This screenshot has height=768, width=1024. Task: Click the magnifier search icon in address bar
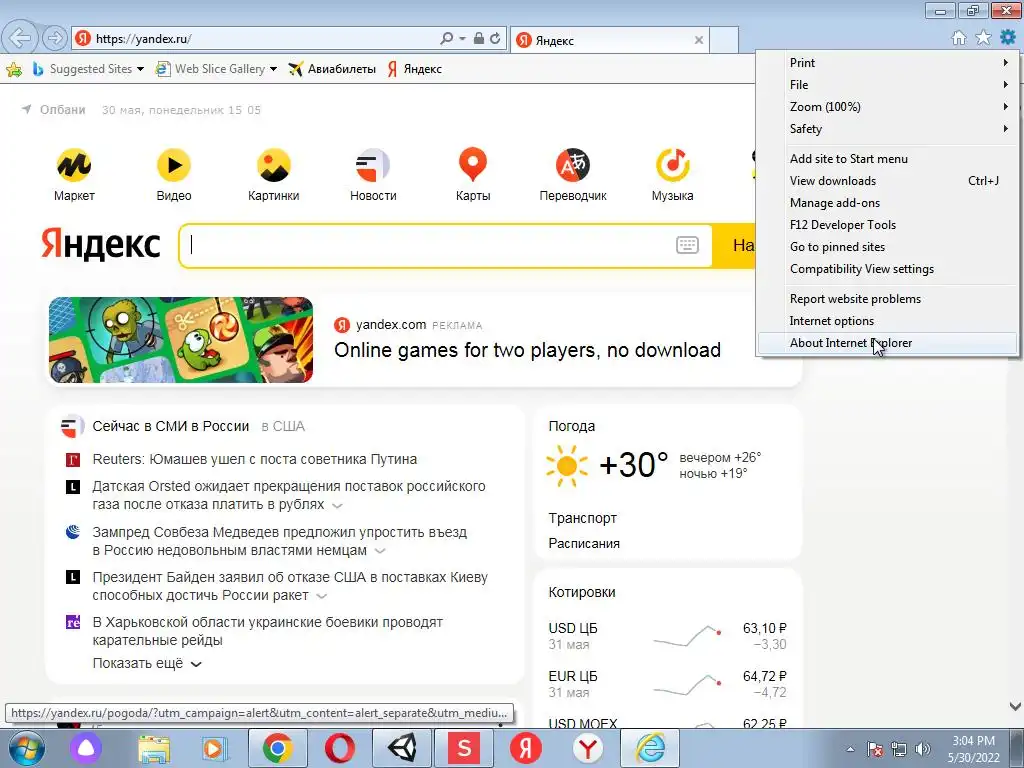447,39
